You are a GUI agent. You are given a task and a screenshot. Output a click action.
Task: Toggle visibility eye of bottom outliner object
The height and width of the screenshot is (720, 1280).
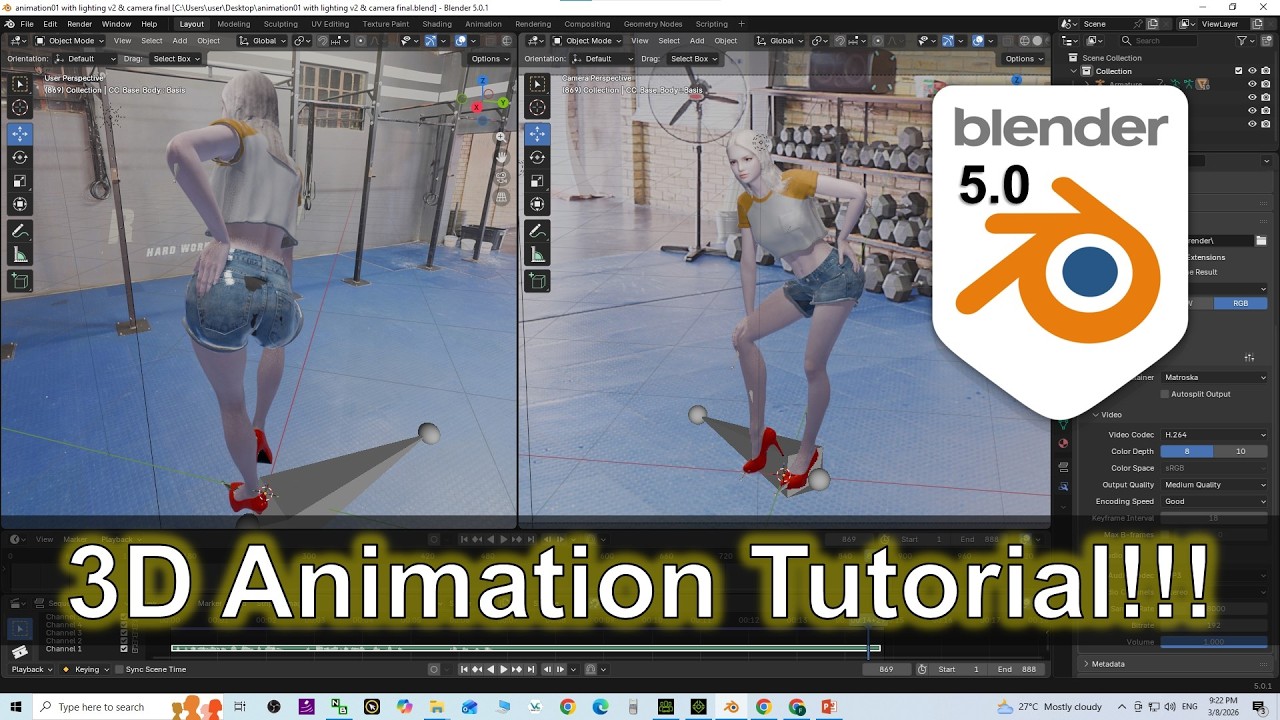[1252, 124]
